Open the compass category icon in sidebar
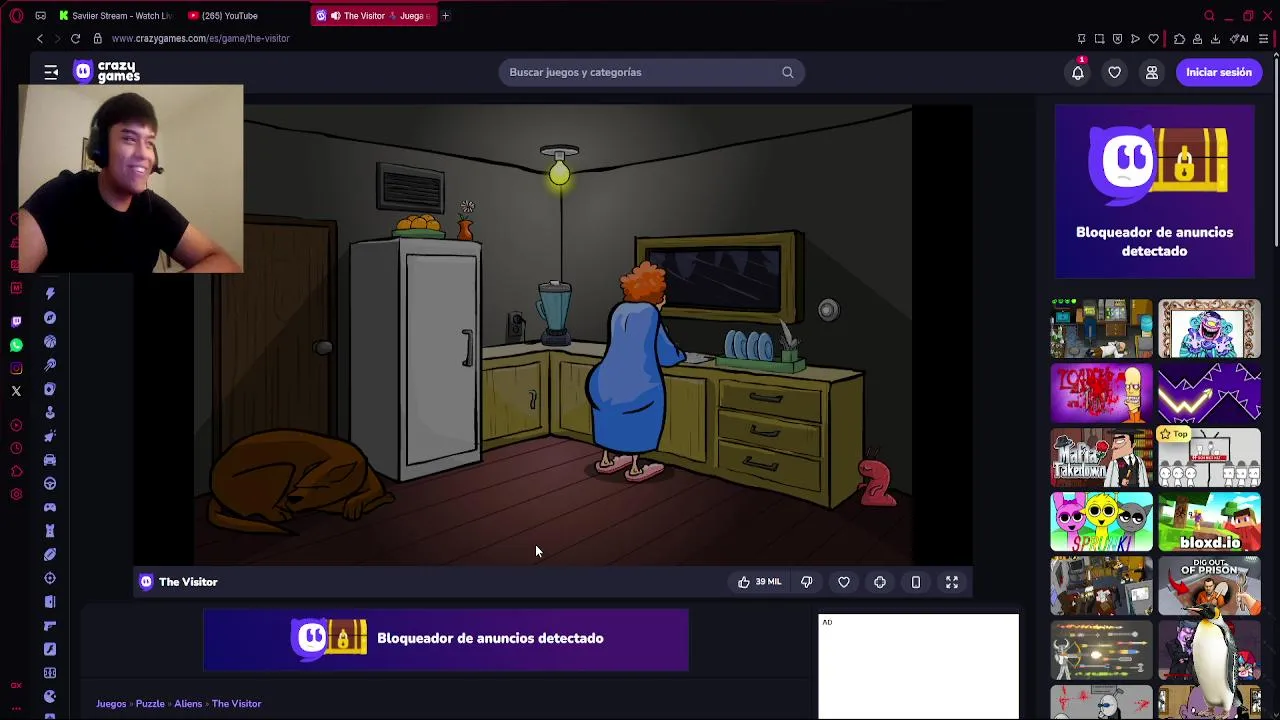 point(50,318)
